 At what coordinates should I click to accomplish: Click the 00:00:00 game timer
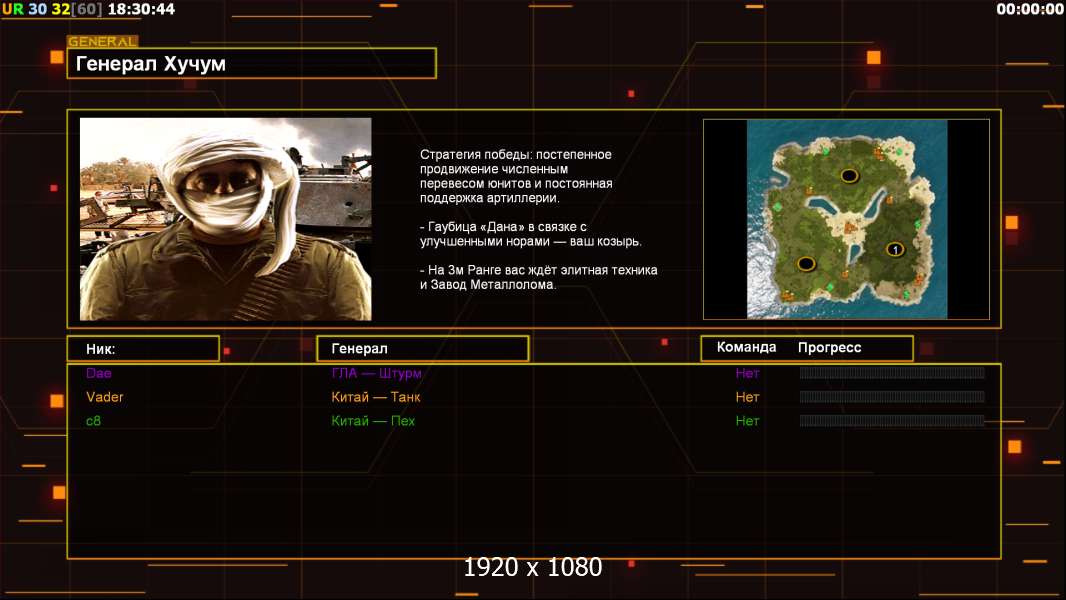pos(1030,9)
